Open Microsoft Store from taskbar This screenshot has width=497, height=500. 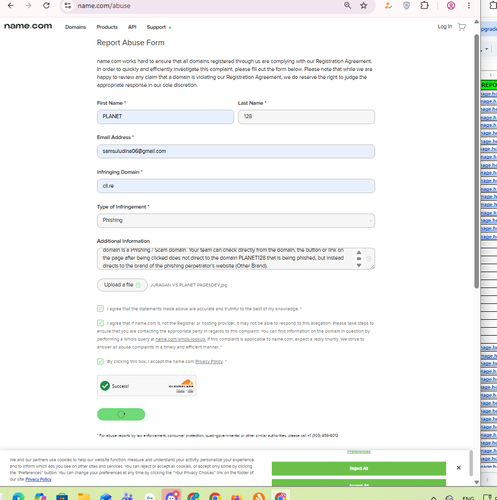point(62,497)
